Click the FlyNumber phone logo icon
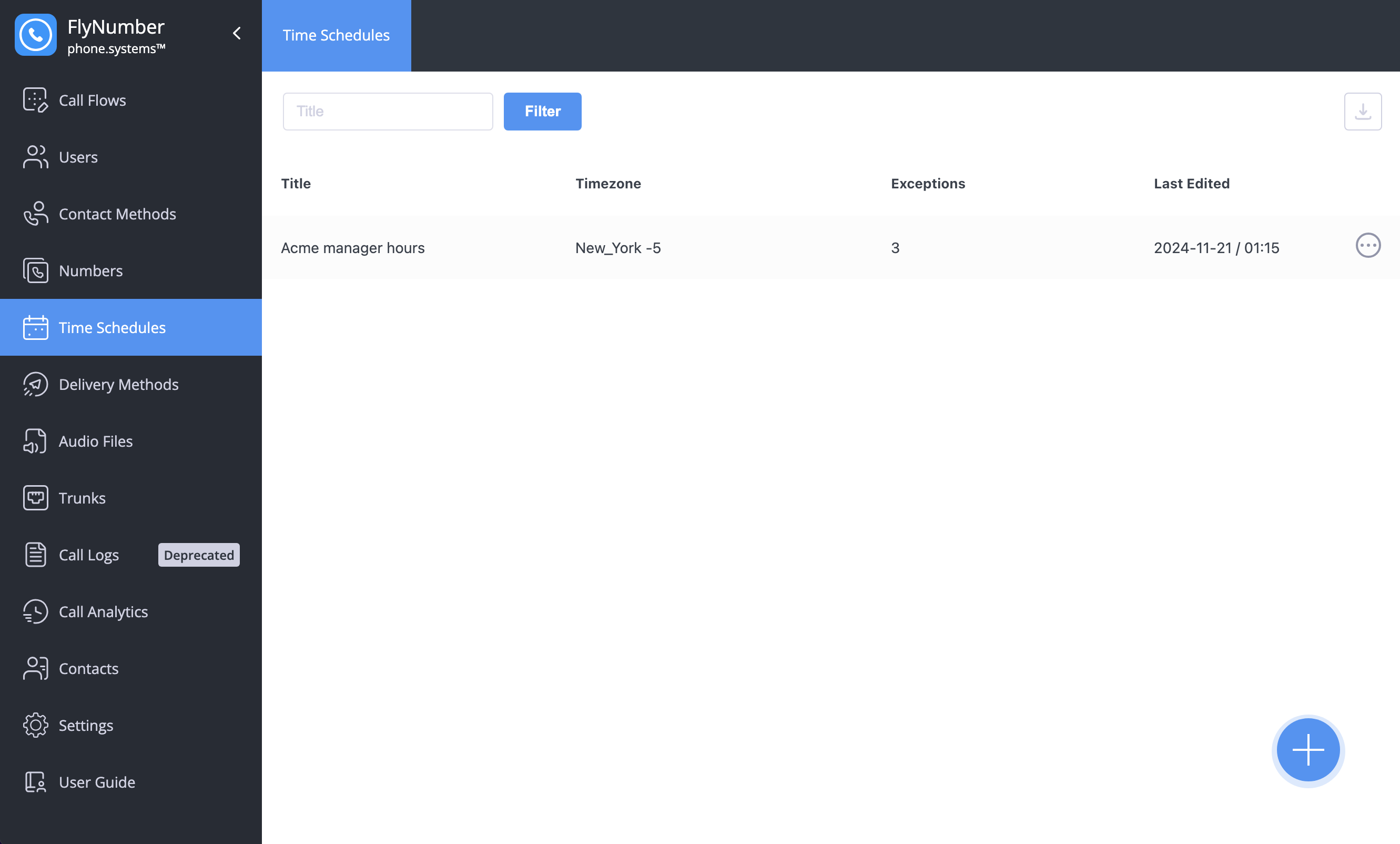This screenshot has height=844, width=1400. (35, 35)
